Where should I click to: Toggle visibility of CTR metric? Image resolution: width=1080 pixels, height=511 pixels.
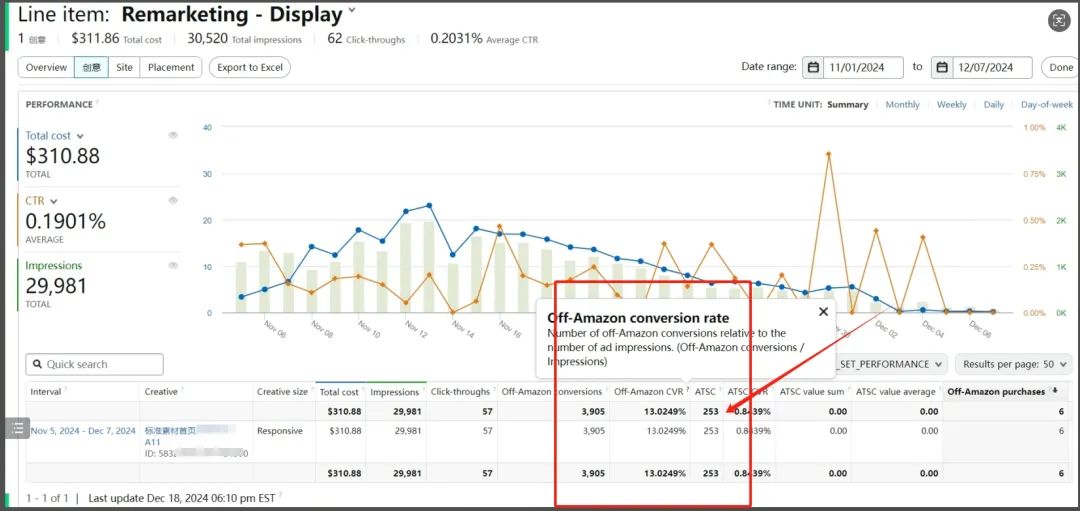coord(173,201)
